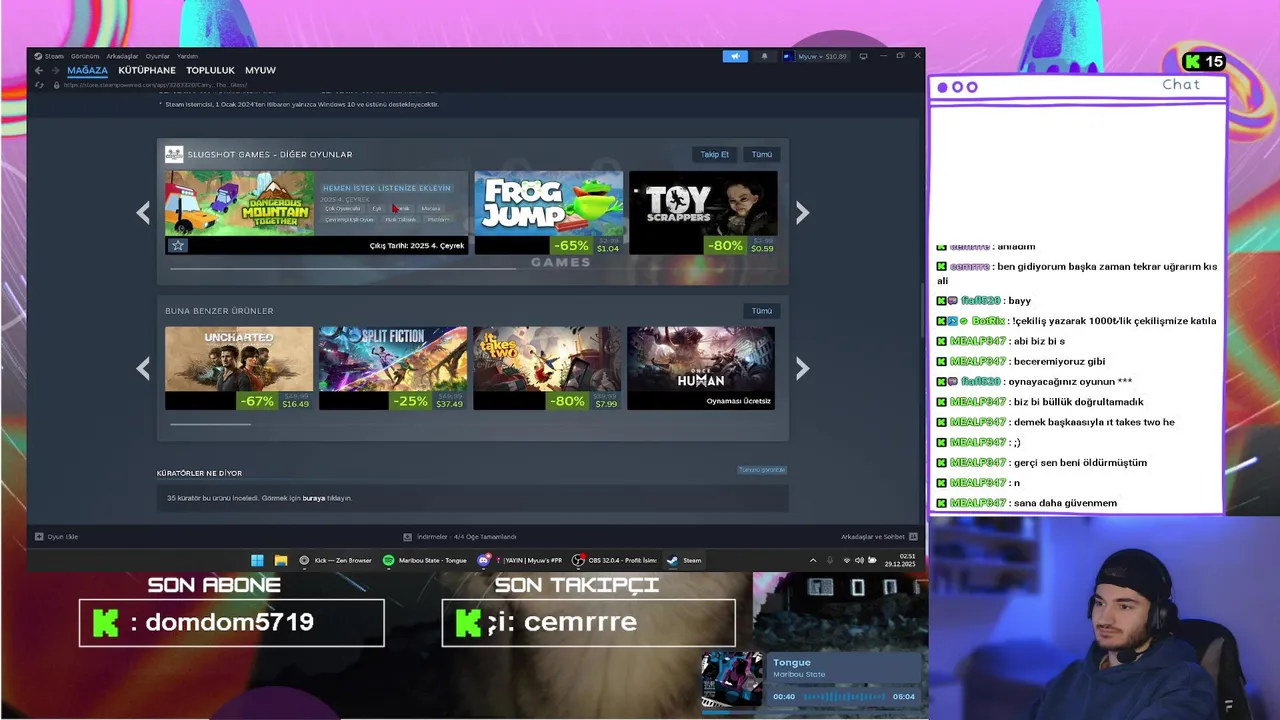Click the Tongue album art thumbnail
This screenshot has height=720, width=1280.
pyautogui.click(x=732, y=681)
